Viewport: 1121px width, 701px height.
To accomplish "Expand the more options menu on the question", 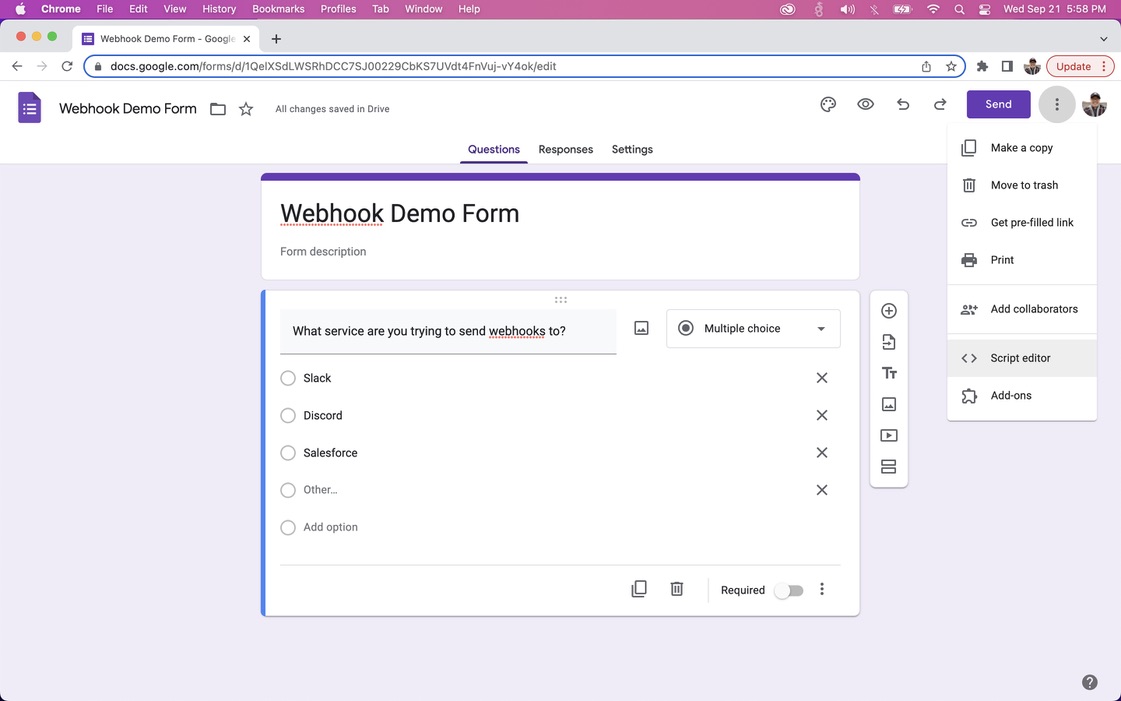I will pyautogui.click(x=822, y=589).
